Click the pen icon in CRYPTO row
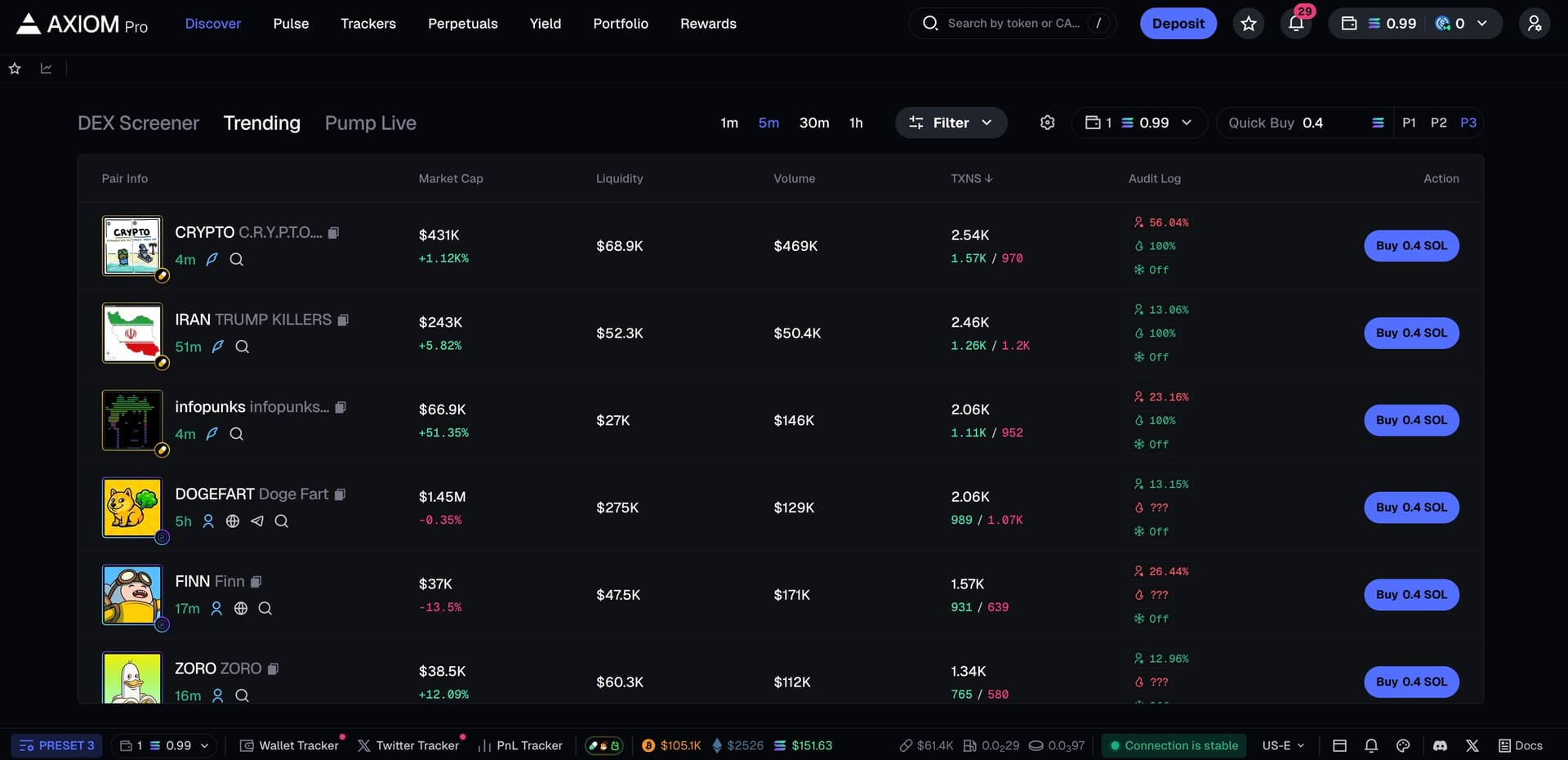1568x760 pixels. point(212,259)
